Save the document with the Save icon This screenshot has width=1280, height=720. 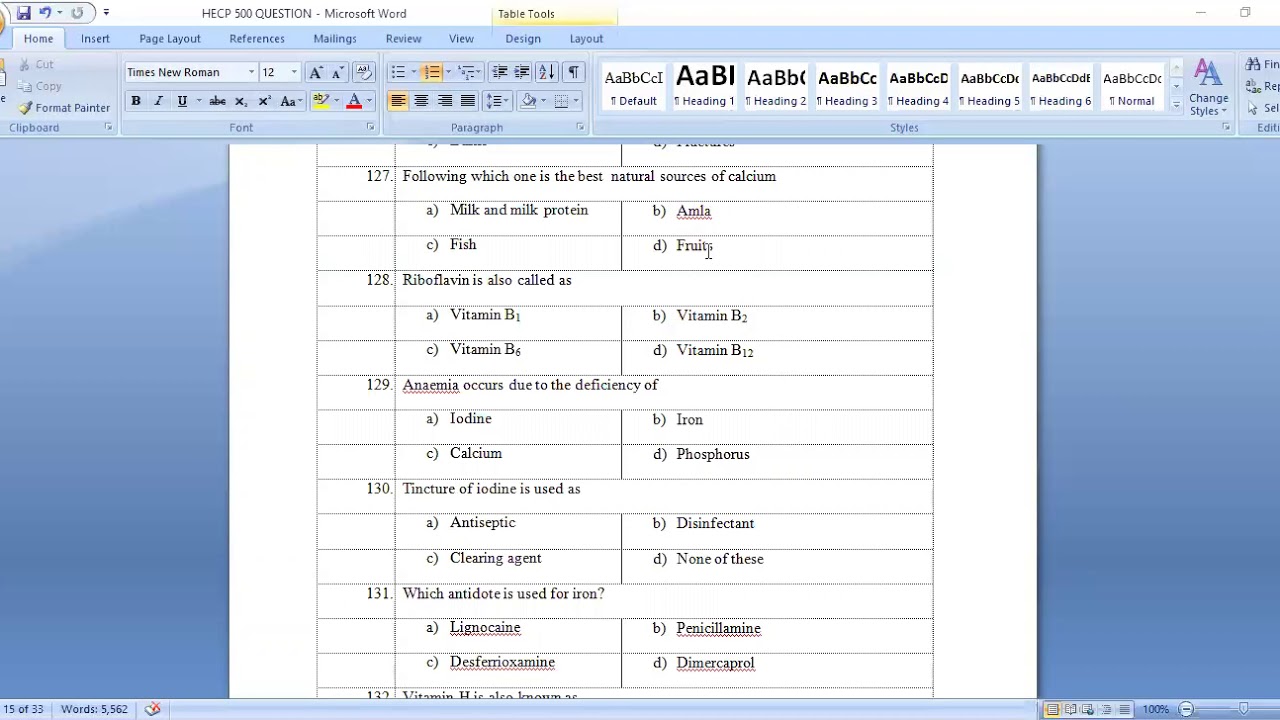[x=23, y=13]
